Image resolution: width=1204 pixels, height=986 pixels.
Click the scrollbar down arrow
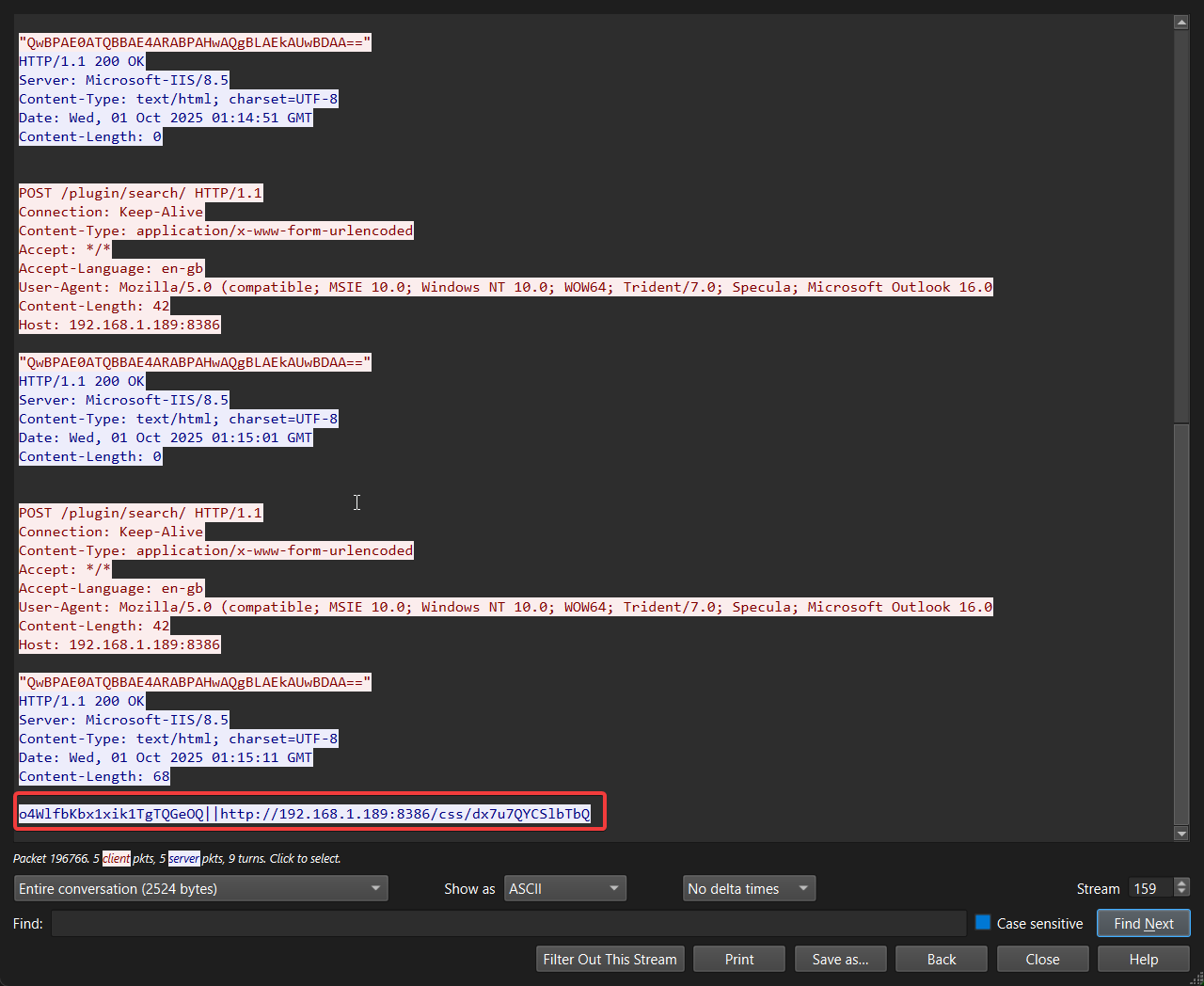pyautogui.click(x=1181, y=833)
